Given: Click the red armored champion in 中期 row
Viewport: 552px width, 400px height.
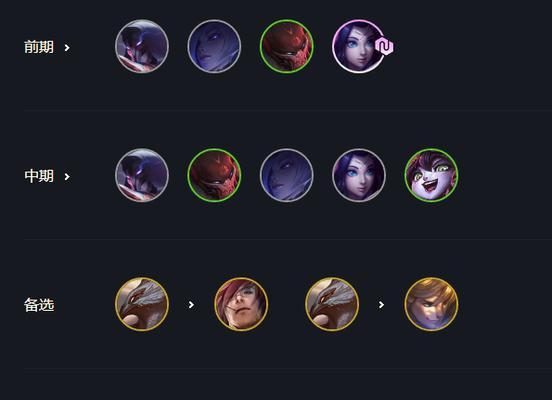Looking at the screenshot, I should pos(214,175).
